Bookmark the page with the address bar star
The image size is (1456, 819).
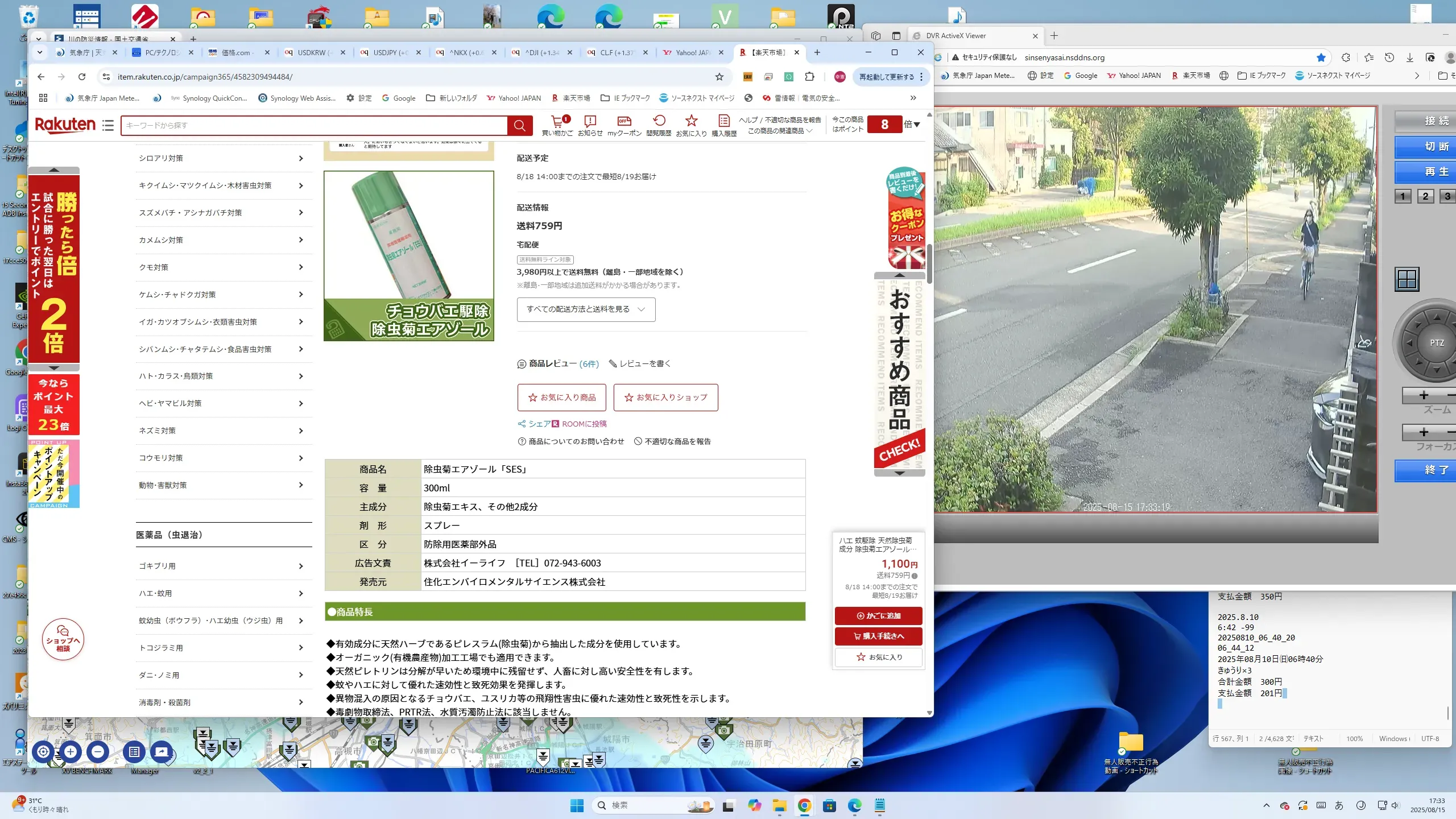coord(719,77)
